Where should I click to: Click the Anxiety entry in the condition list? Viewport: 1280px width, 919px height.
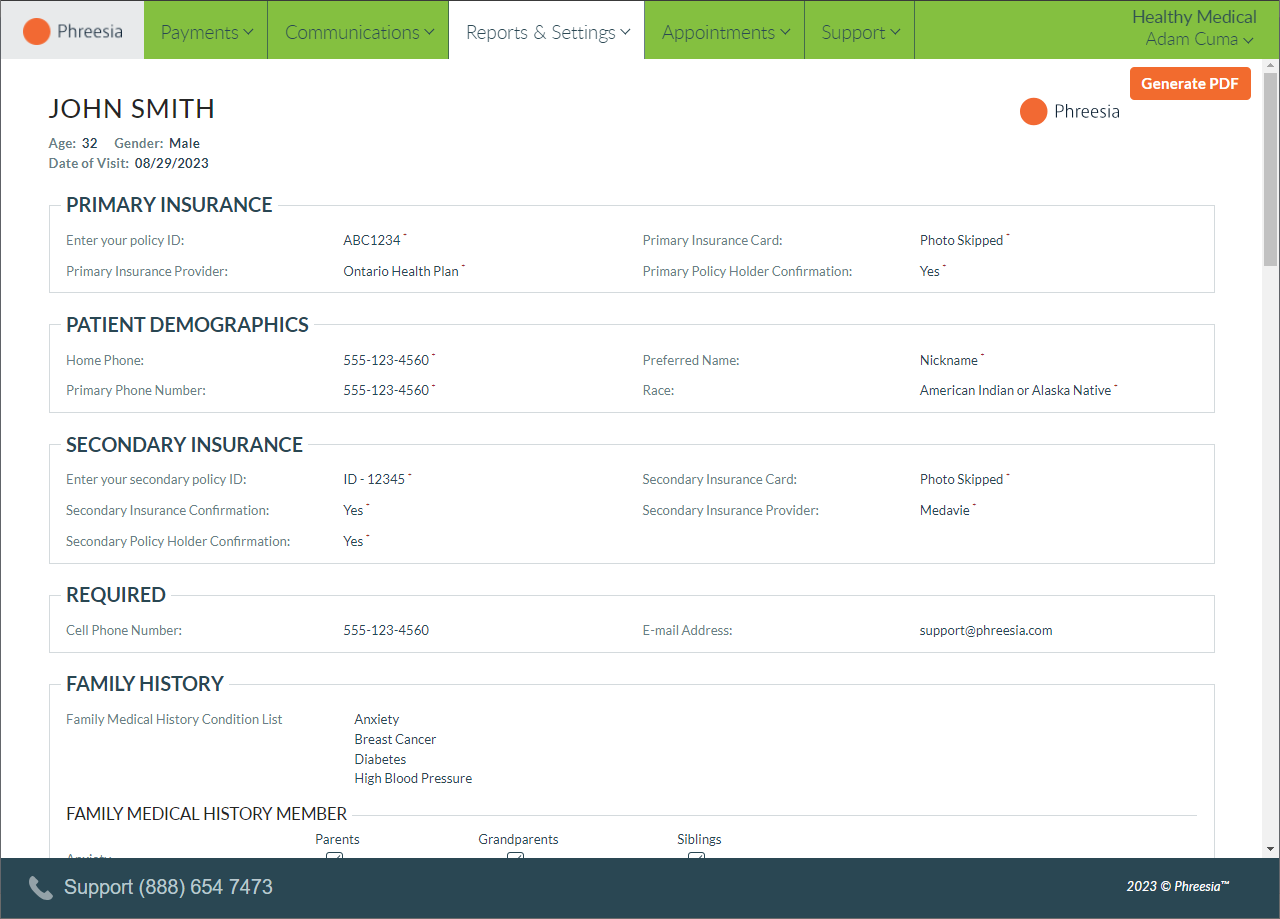(x=377, y=719)
